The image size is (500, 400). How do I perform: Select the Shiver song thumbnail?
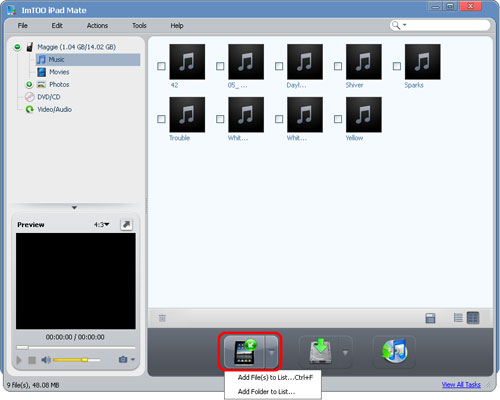pos(364,62)
